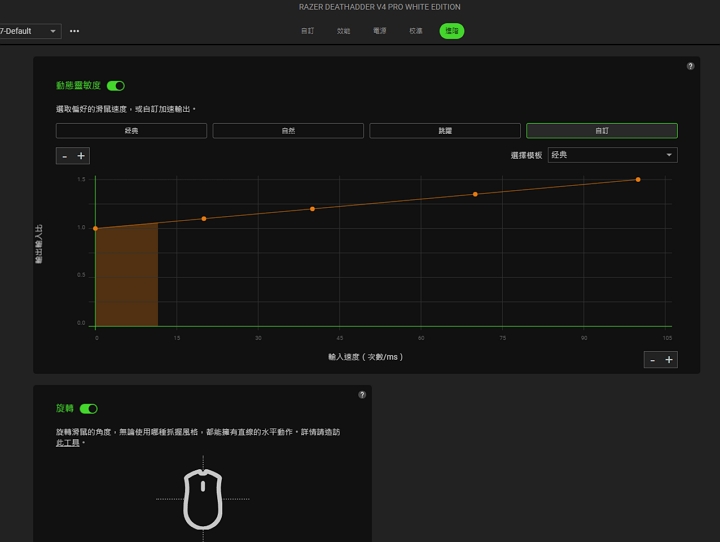Select the curve point near input speed 70

[x=475, y=194]
